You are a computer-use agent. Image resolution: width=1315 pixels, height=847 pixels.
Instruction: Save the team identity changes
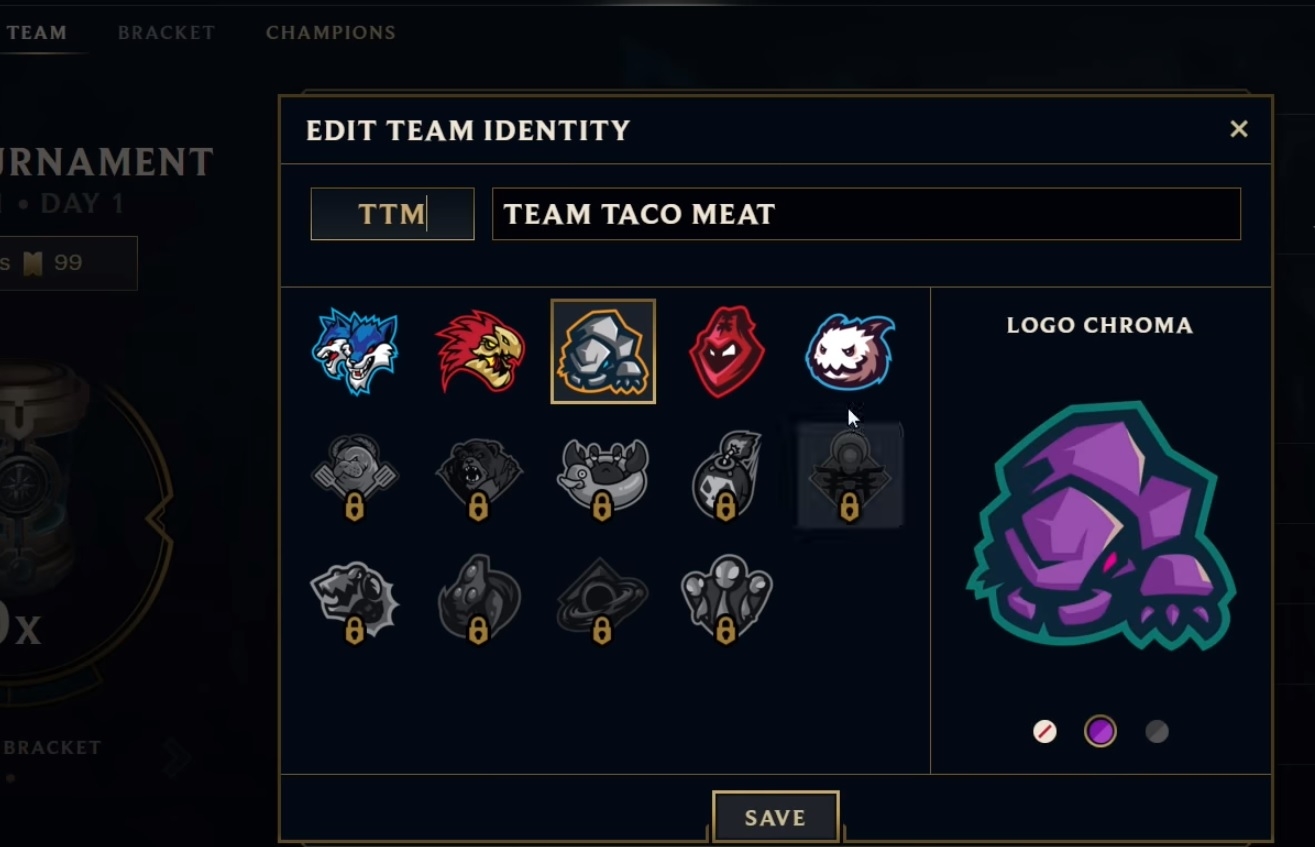point(775,817)
